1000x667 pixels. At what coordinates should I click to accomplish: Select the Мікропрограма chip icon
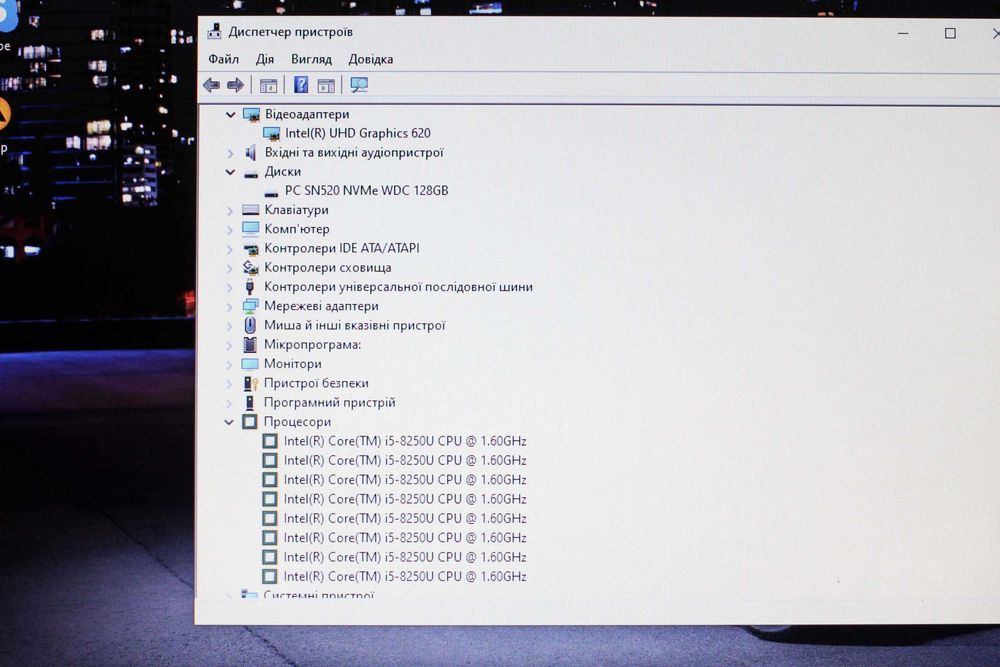click(250, 344)
